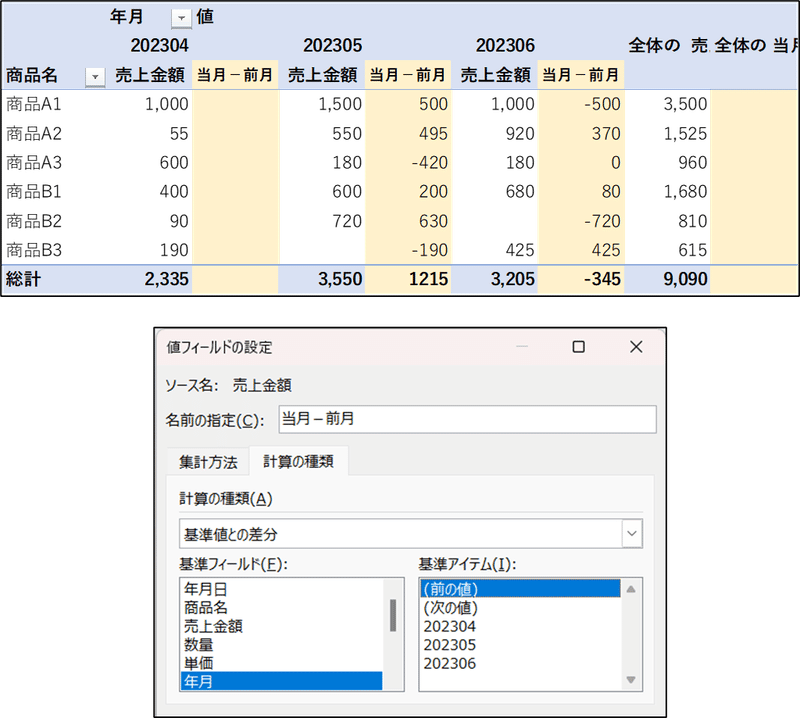800x718 pixels.
Task: Open the 商品名 filter dropdown
Action: tap(95, 77)
